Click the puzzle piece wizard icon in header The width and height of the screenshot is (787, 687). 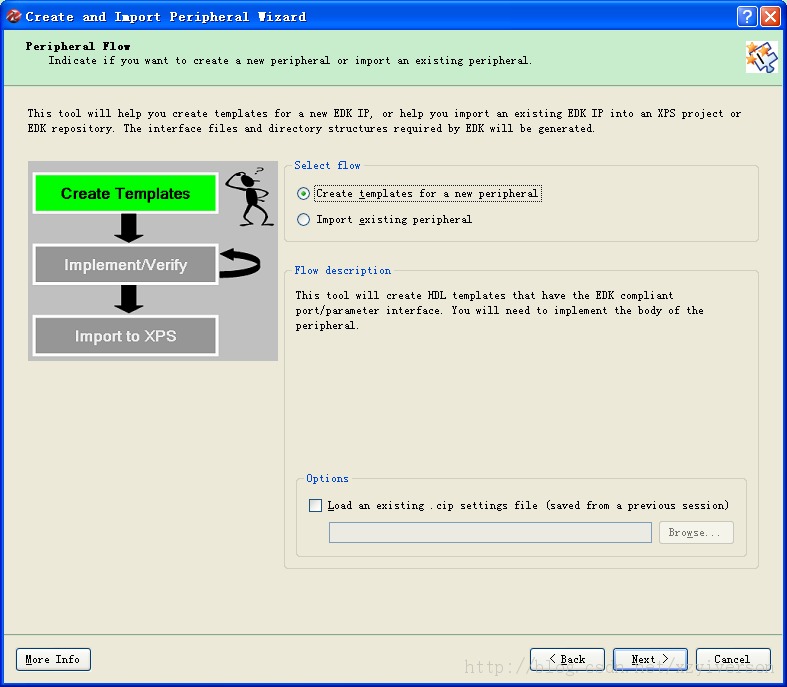[x=761, y=57]
